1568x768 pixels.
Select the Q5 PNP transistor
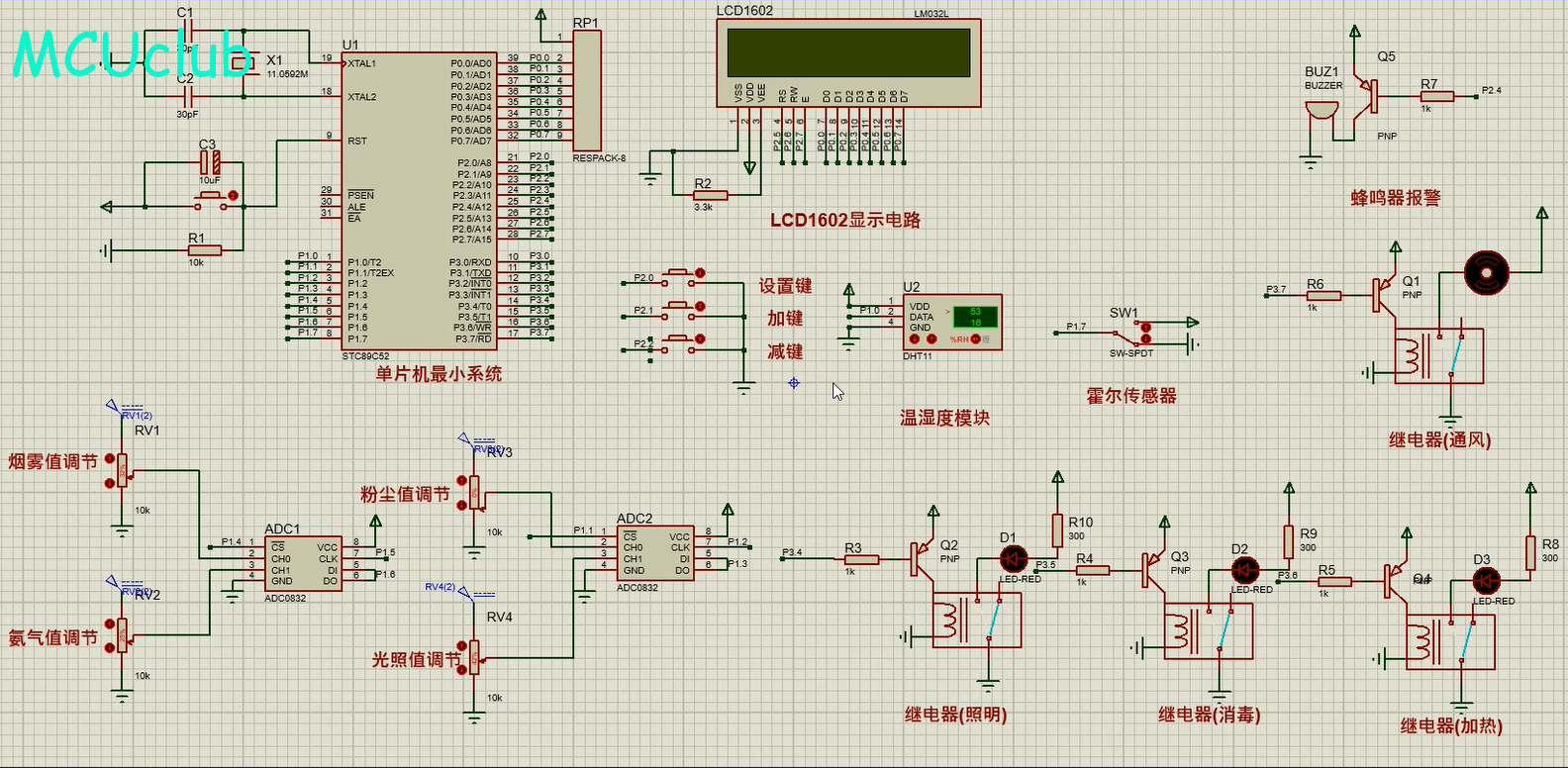[1370, 93]
